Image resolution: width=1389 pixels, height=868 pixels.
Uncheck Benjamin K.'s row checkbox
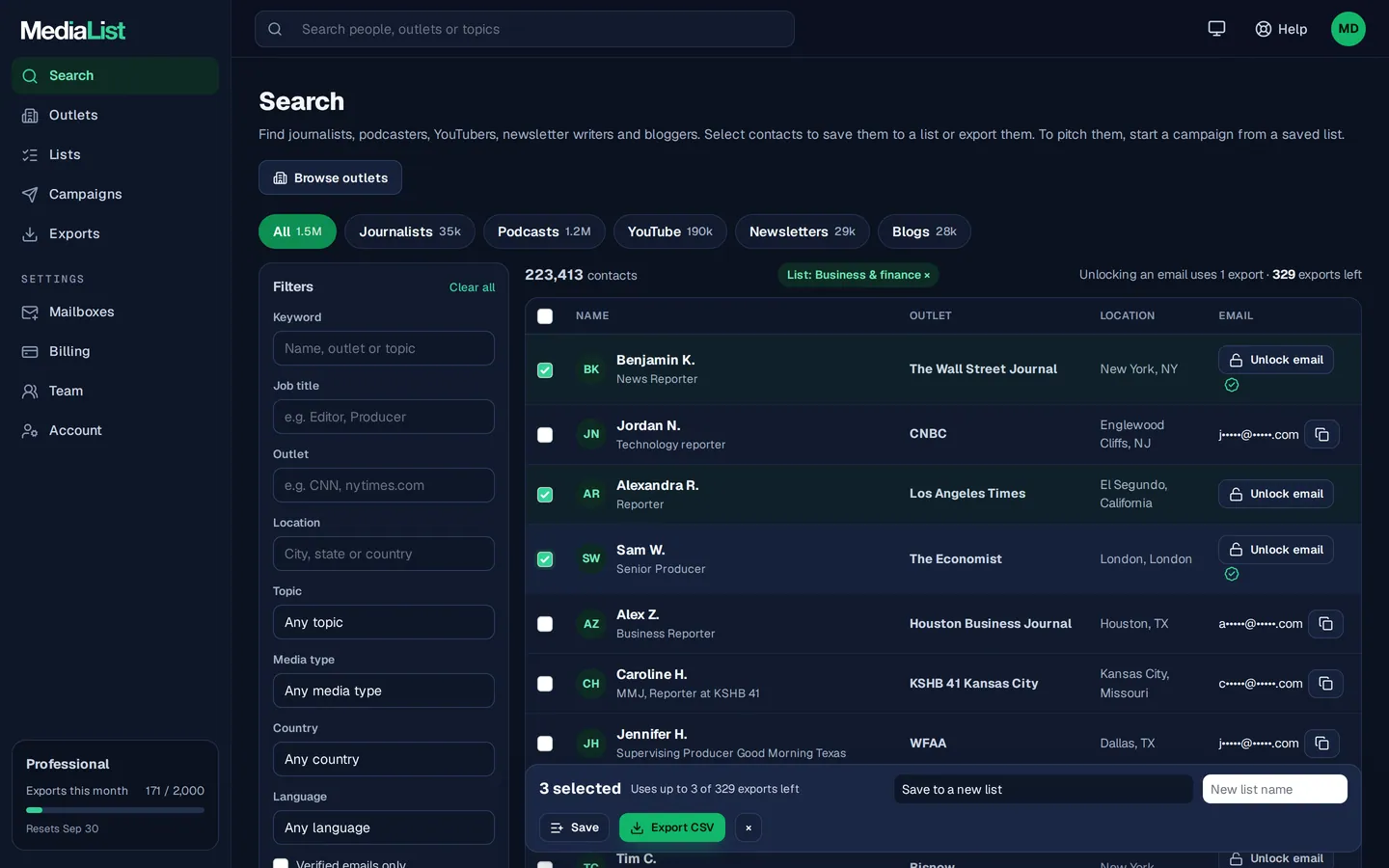(x=545, y=370)
